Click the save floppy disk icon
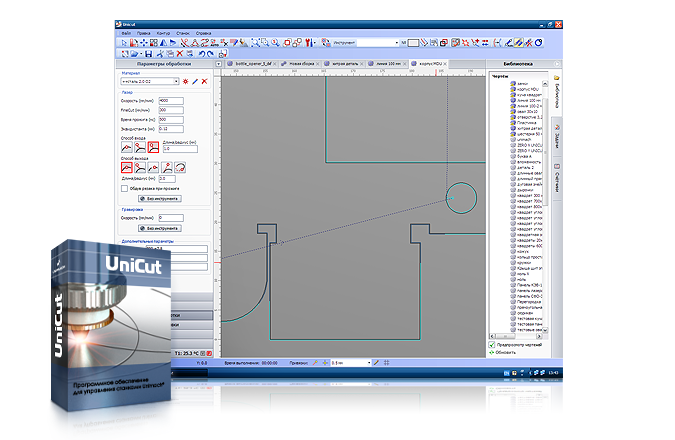This screenshot has width=675, height=440. 149,54
